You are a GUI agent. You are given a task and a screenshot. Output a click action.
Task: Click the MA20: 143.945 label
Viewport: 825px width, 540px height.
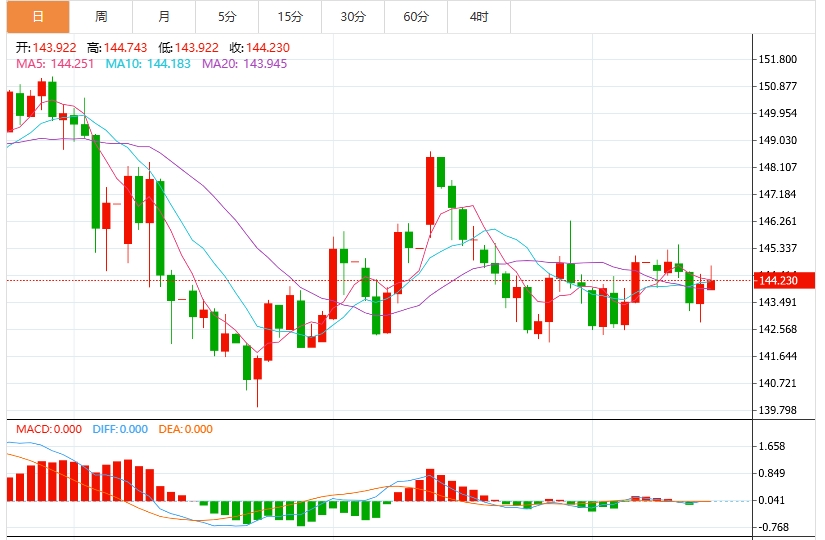pos(245,64)
